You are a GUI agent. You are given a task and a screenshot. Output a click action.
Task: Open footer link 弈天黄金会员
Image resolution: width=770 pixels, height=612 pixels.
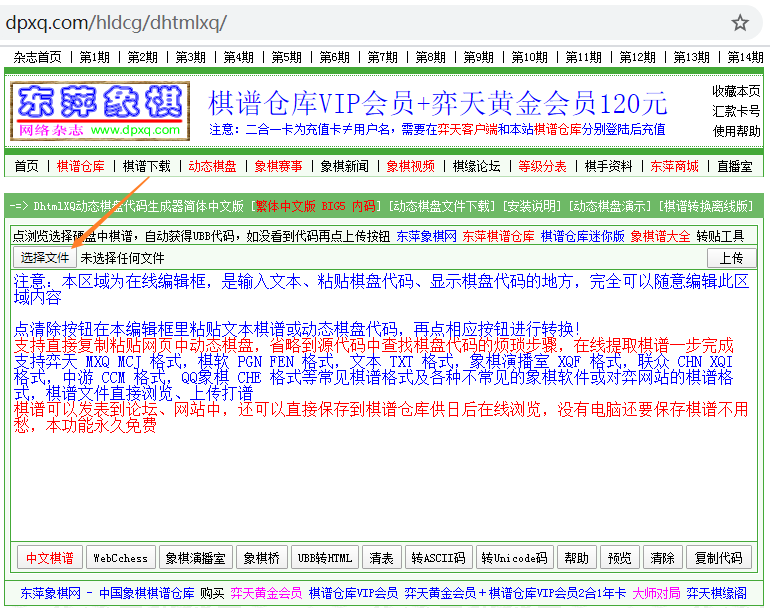point(267,594)
